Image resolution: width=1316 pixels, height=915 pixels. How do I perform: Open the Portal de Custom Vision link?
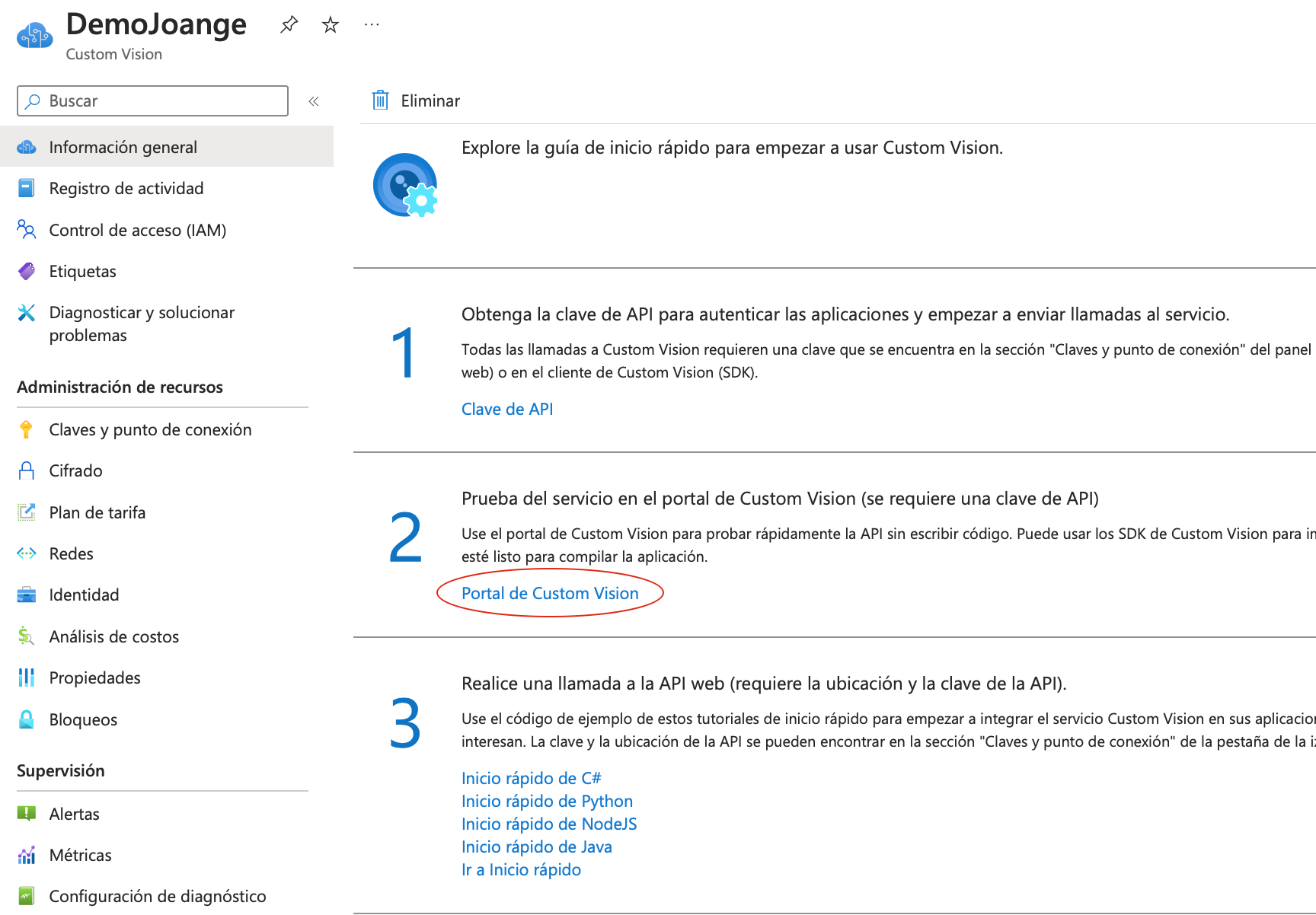[x=550, y=593]
